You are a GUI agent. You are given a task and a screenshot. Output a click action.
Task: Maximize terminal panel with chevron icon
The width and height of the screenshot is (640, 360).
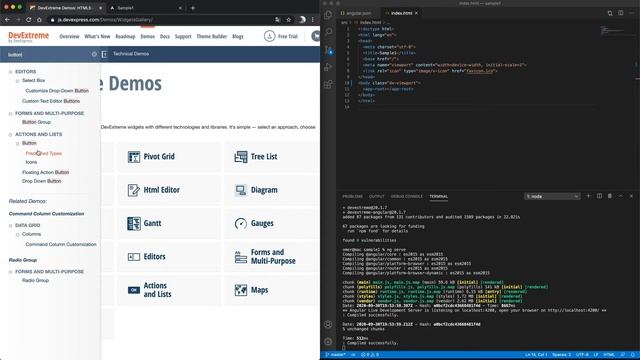tap(620, 196)
